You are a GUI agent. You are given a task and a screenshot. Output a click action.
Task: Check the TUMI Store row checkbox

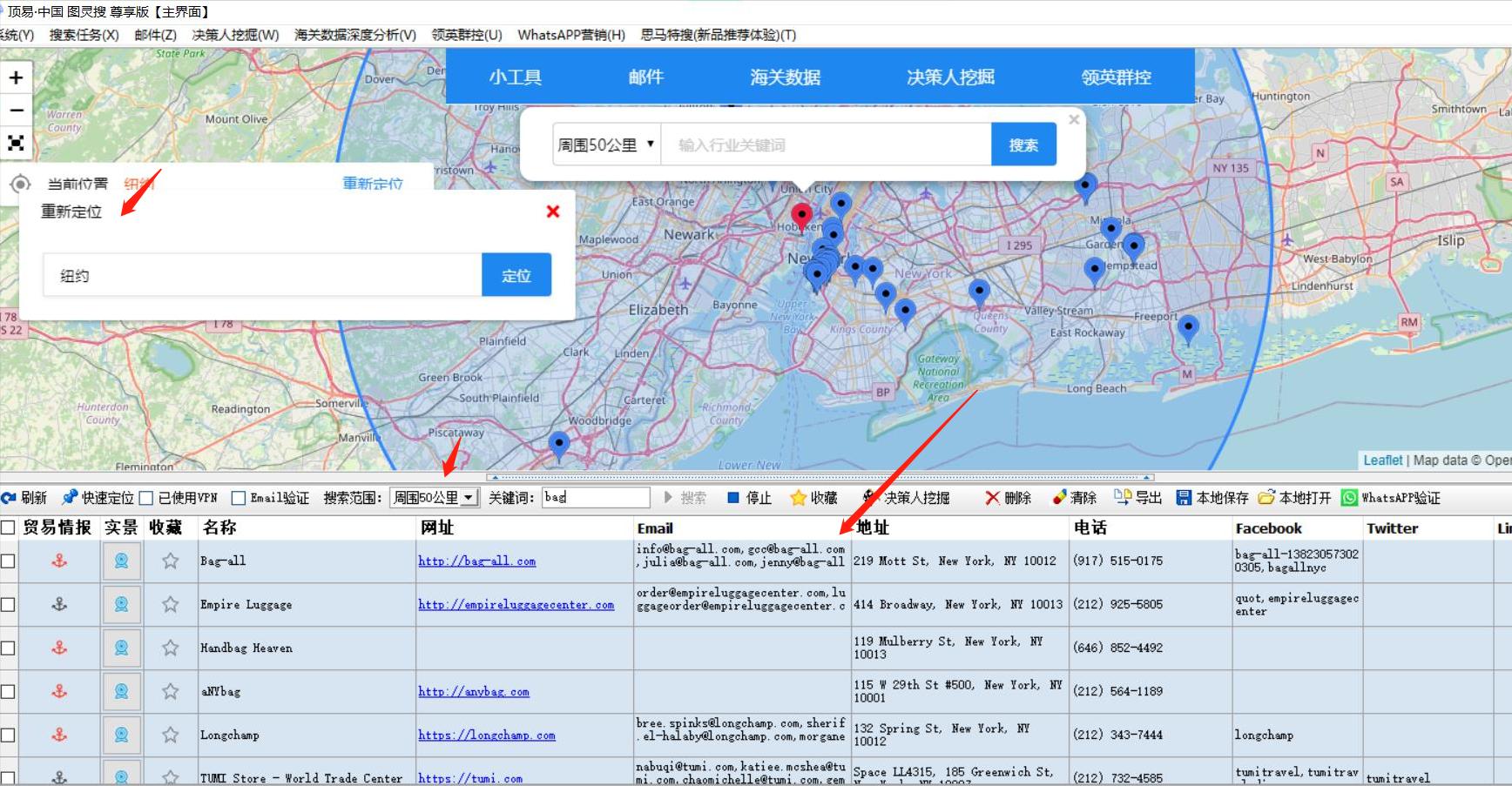point(8,777)
